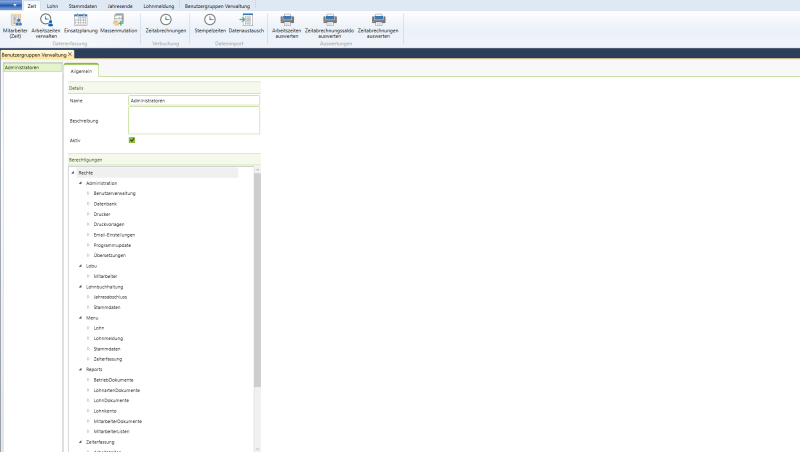Image resolution: width=800 pixels, height=452 pixels.
Task: Select Administratoren in the group list
Action: [x=33, y=67]
